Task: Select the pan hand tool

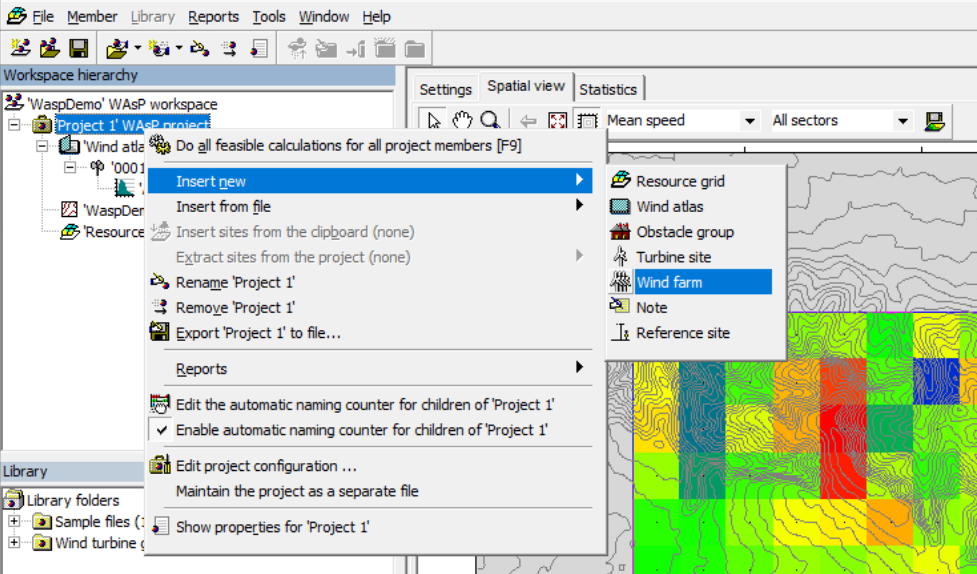Action: pyautogui.click(x=461, y=121)
